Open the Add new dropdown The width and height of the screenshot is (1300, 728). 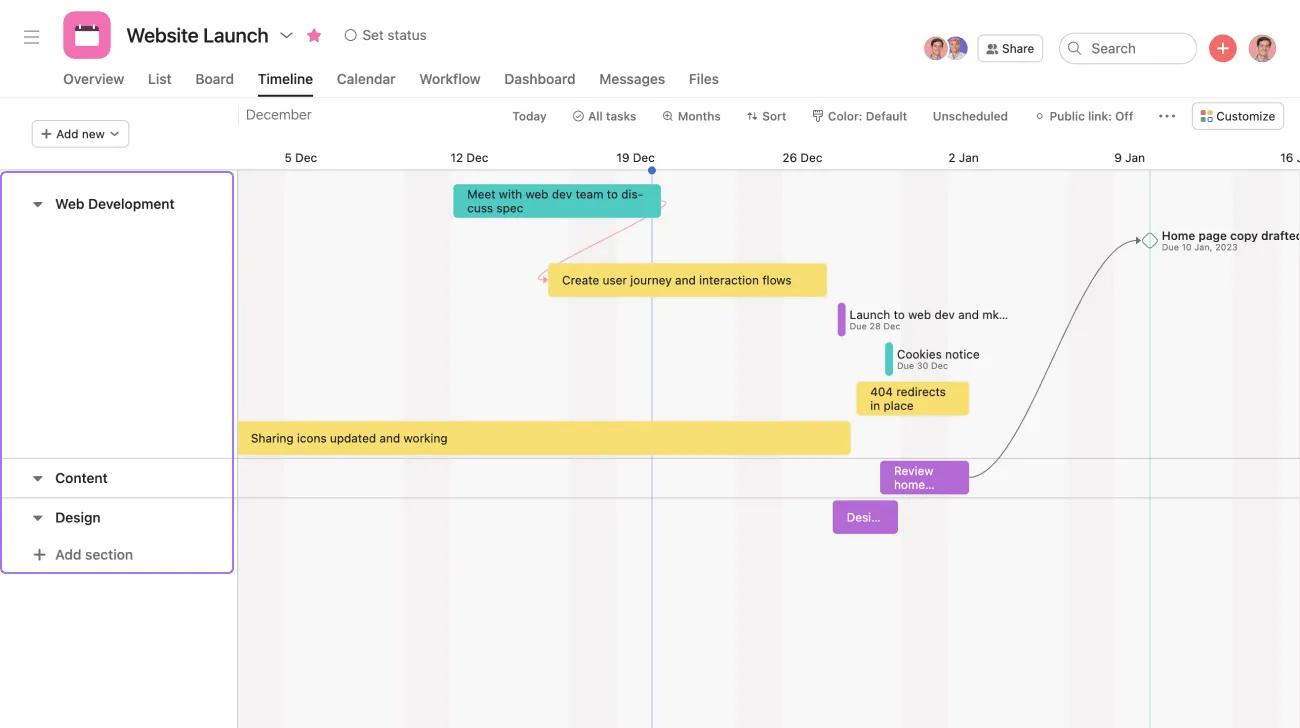point(80,134)
